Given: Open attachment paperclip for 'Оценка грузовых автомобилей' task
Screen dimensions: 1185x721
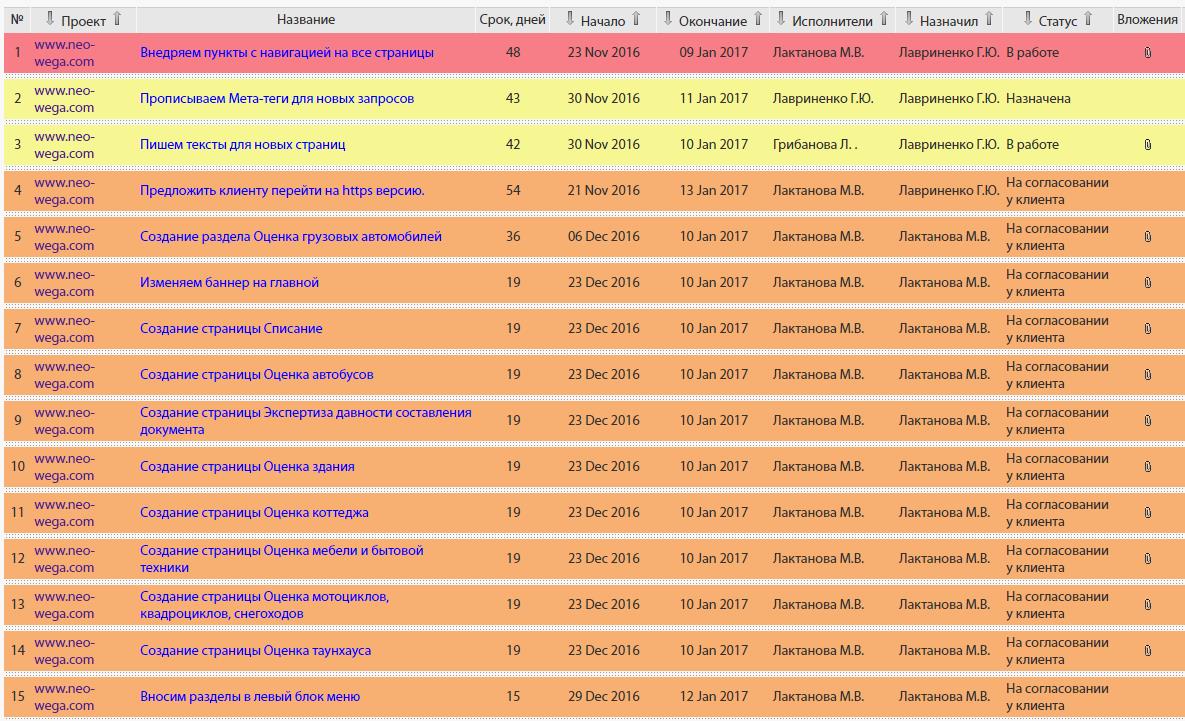Looking at the screenshot, I should (x=1147, y=237).
